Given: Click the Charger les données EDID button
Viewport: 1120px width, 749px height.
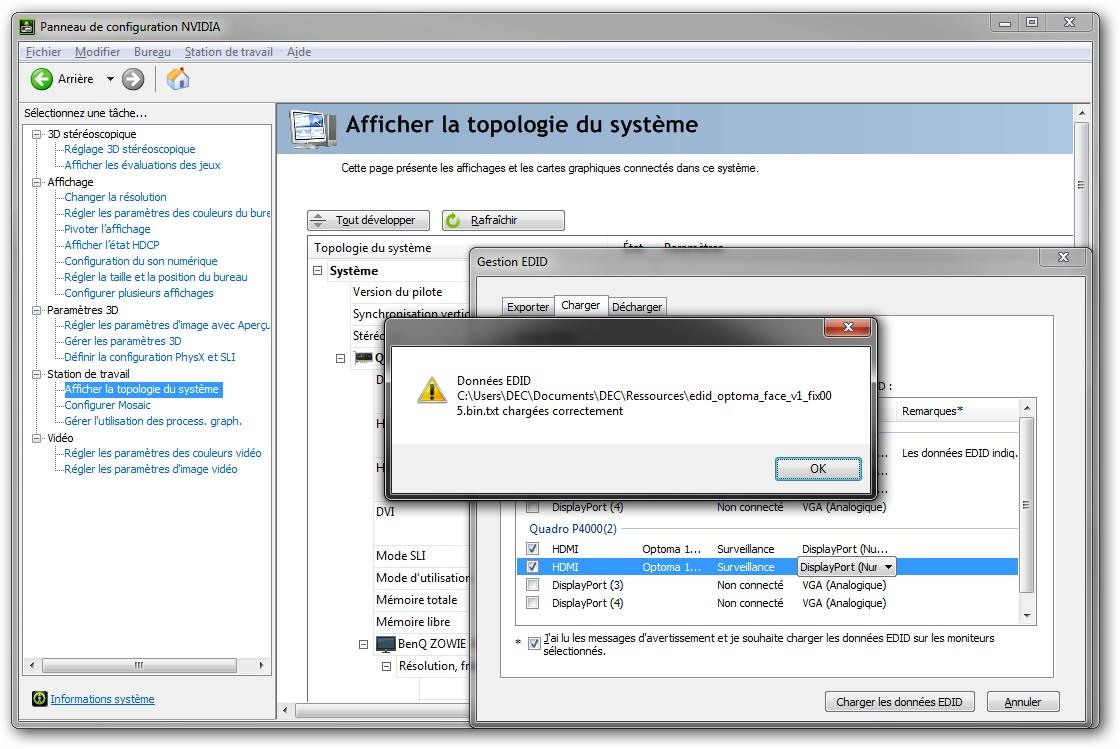Looking at the screenshot, I should (899, 702).
